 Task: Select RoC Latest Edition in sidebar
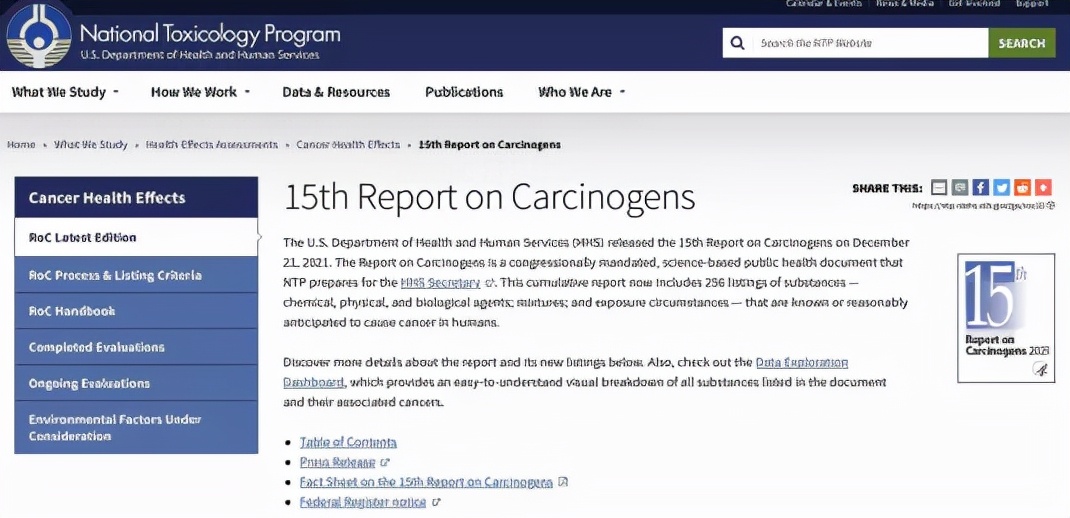(x=136, y=238)
